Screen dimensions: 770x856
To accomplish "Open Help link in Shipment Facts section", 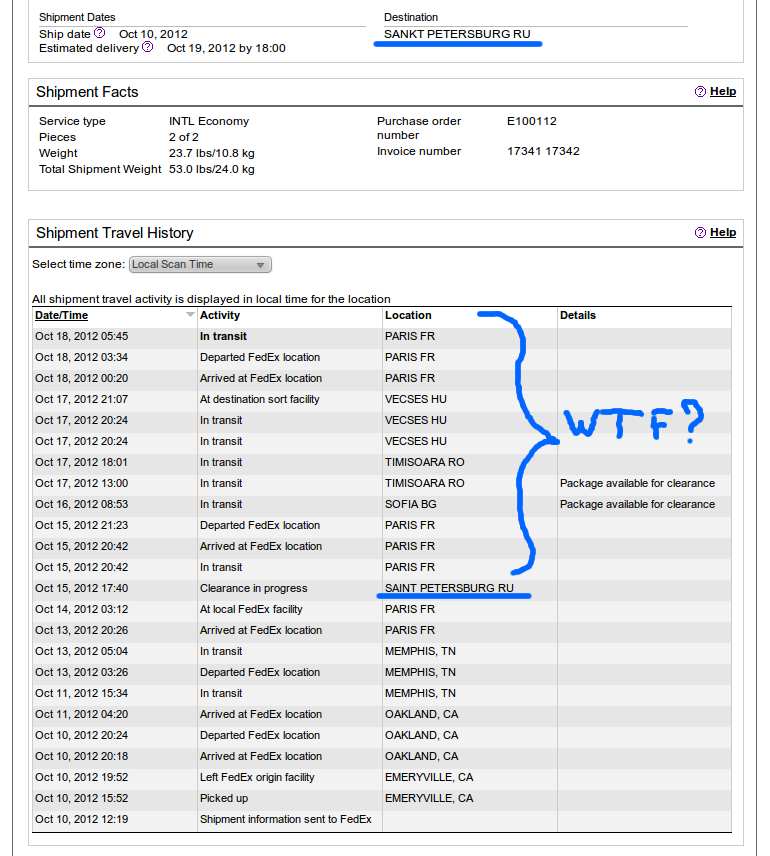I will point(723,91).
